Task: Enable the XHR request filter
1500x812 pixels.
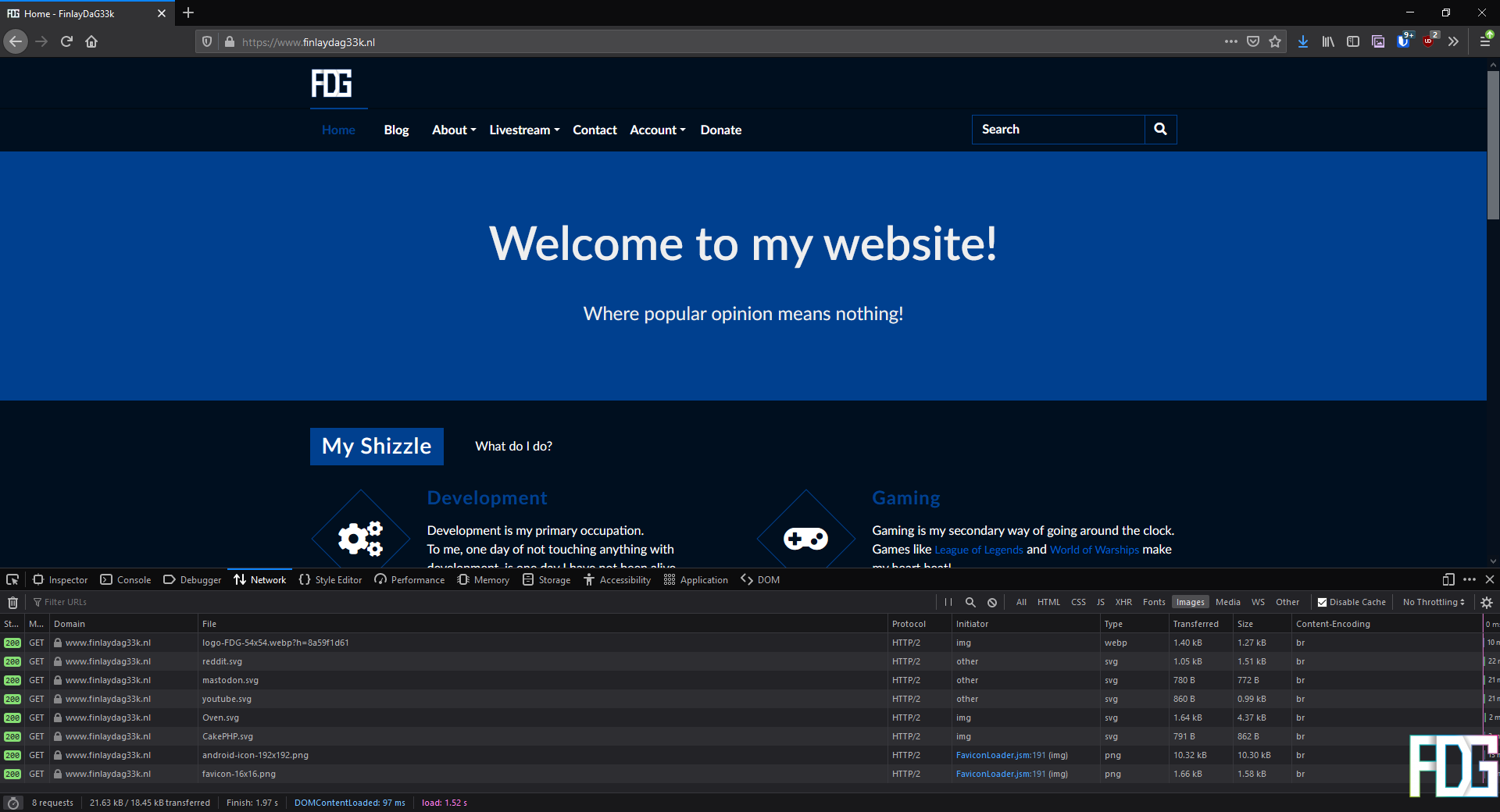Action: click(x=1123, y=602)
